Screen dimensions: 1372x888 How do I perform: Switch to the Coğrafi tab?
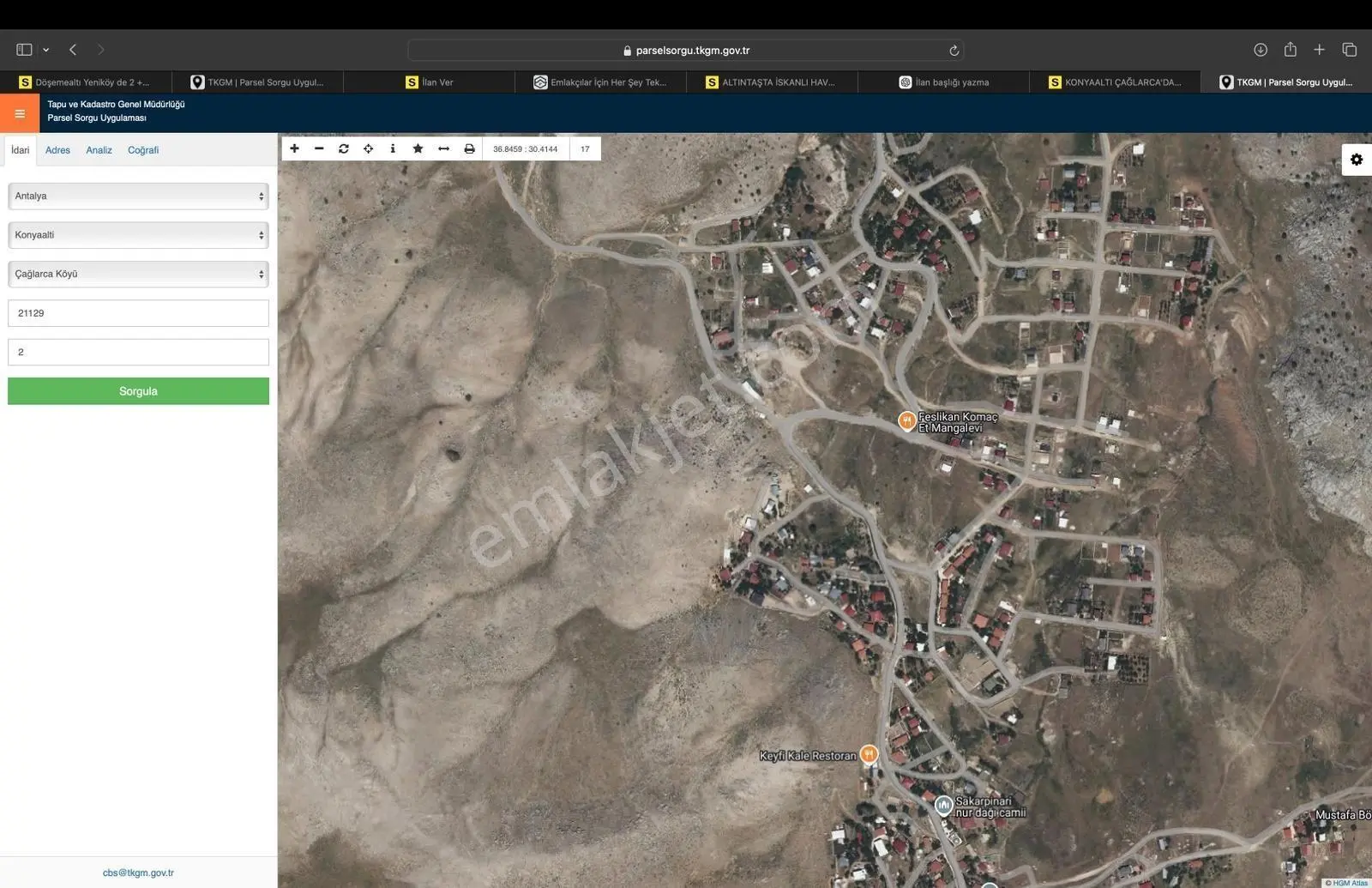click(143, 150)
